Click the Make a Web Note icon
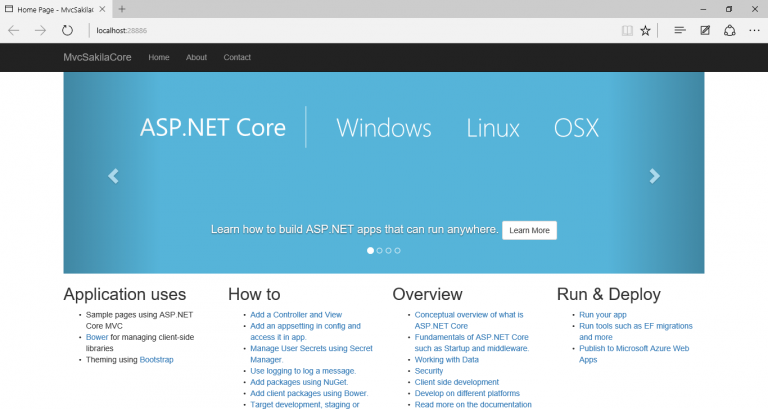The image size is (768, 409). 705,30
